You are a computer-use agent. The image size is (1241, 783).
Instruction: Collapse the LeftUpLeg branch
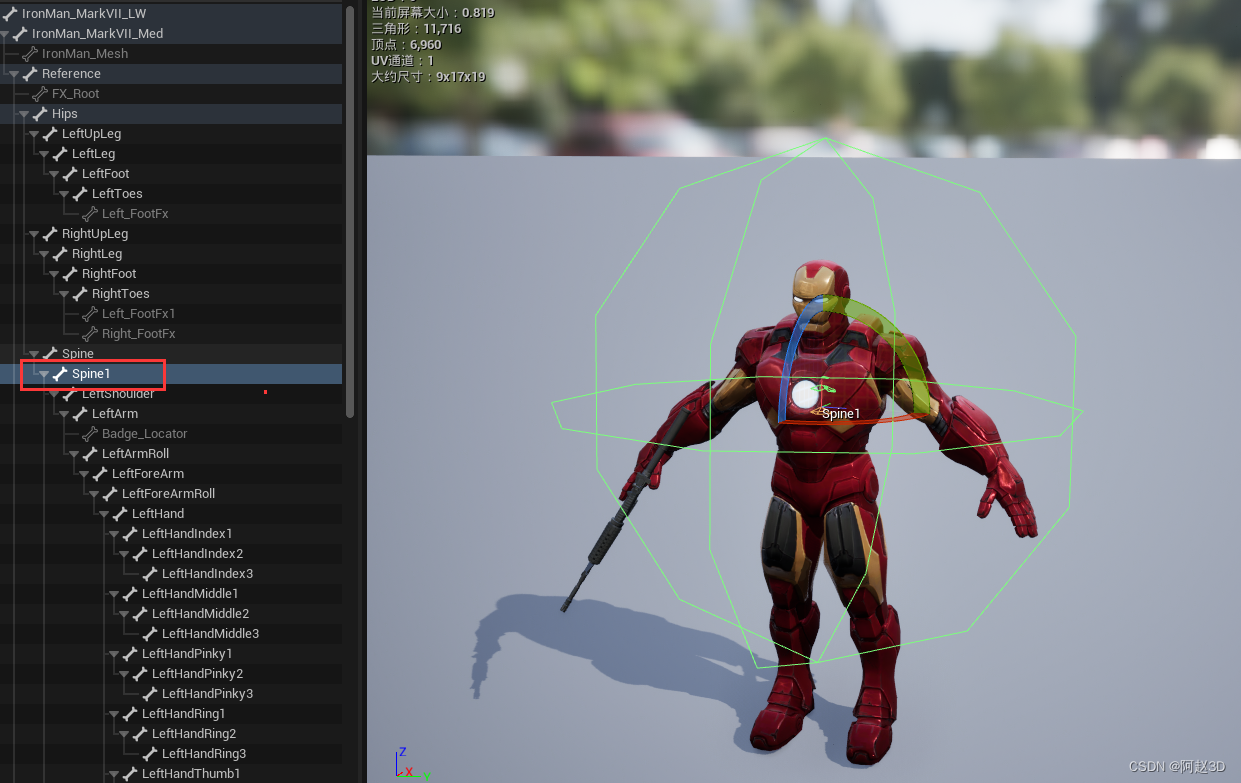[34, 134]
